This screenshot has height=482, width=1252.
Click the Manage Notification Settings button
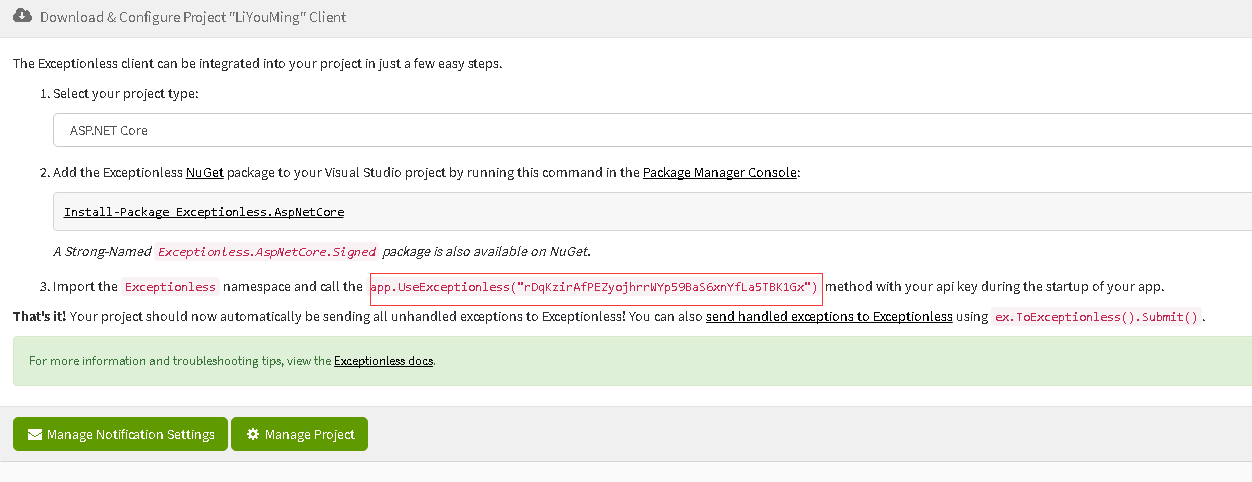point(120,434)
